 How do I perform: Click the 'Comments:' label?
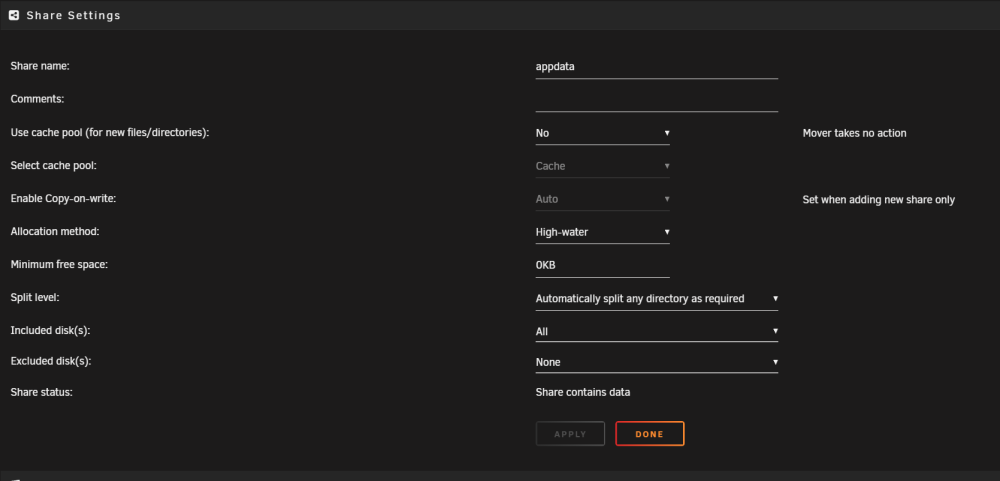pos(38,99)
